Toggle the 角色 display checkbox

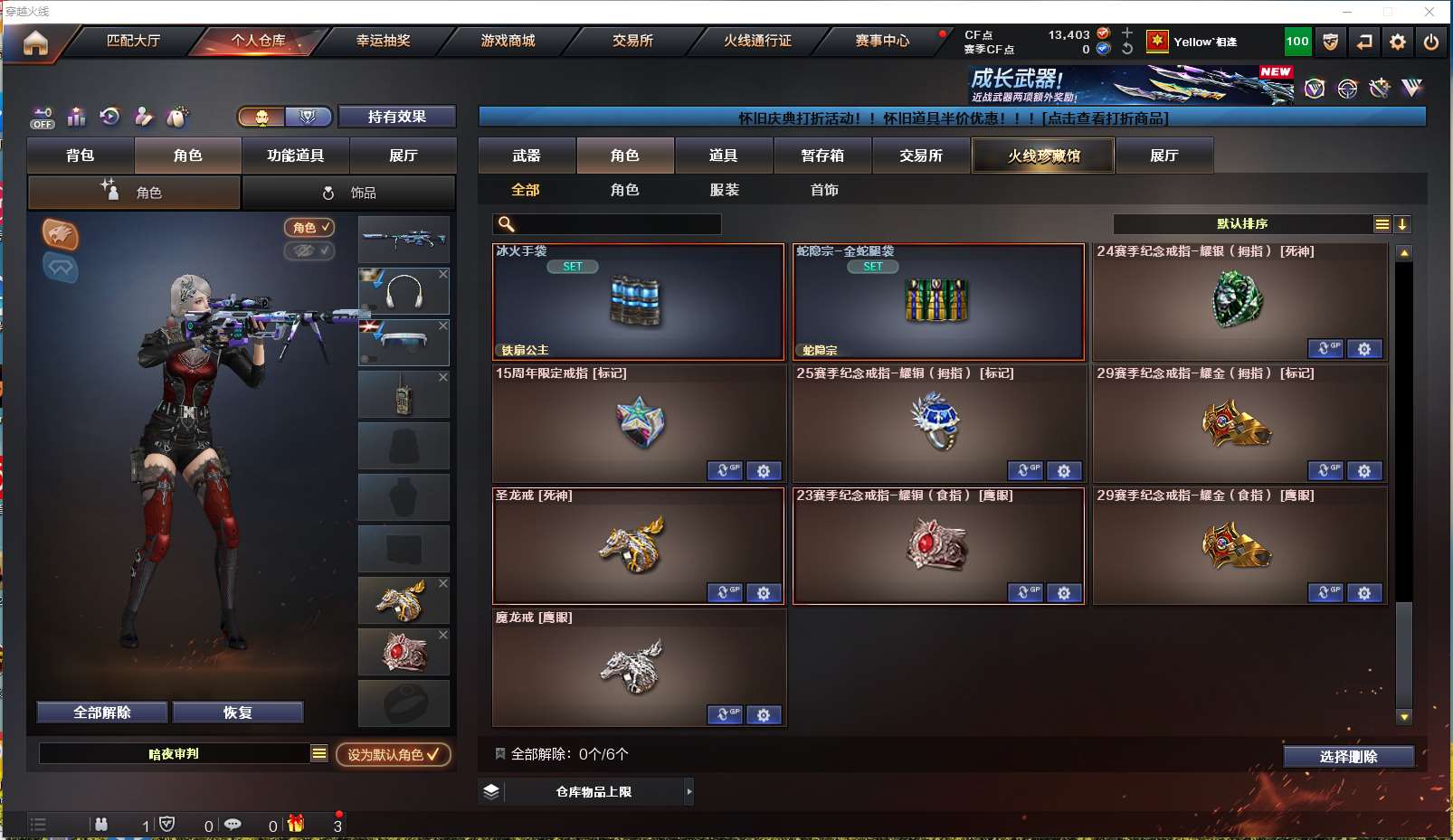coord(309,228)
